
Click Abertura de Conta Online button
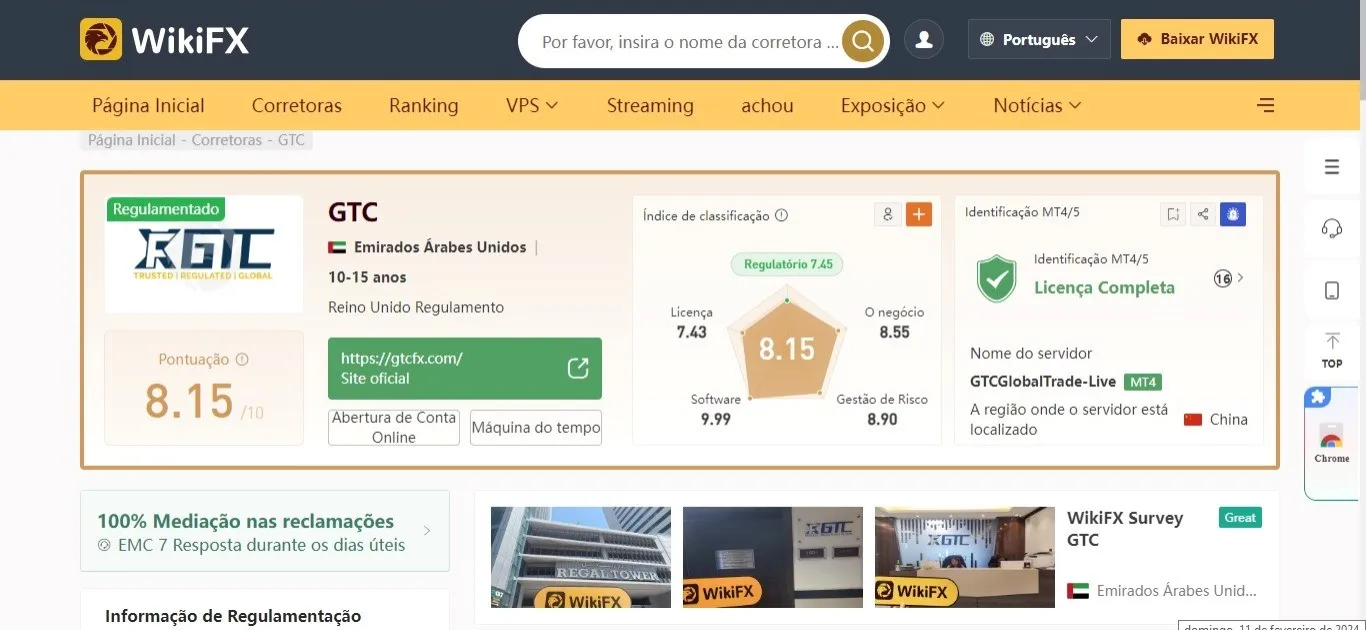[394, 427]
